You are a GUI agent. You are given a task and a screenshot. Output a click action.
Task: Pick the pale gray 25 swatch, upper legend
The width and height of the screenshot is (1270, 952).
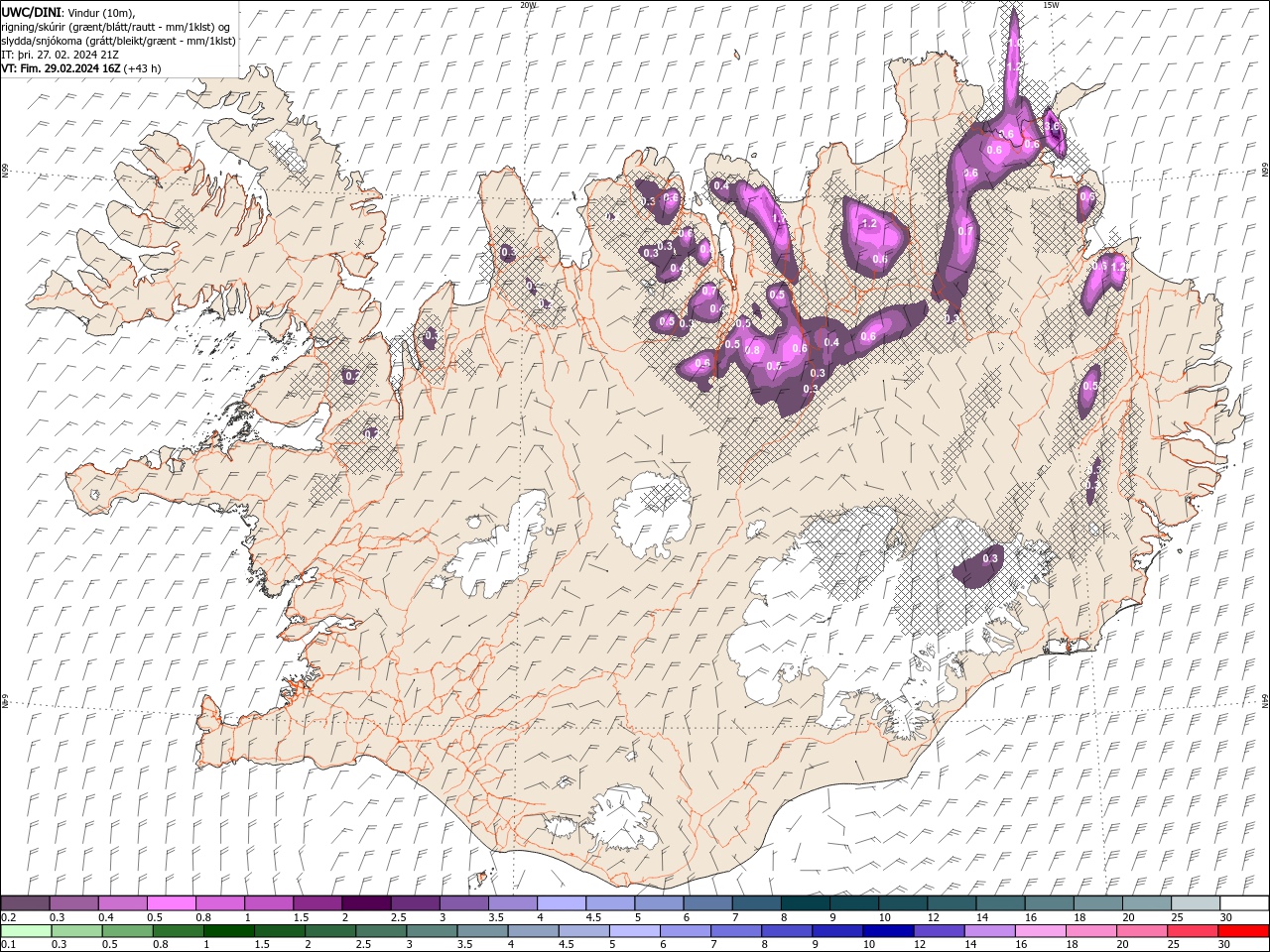pyautogui.click(x=1195, y=903)
